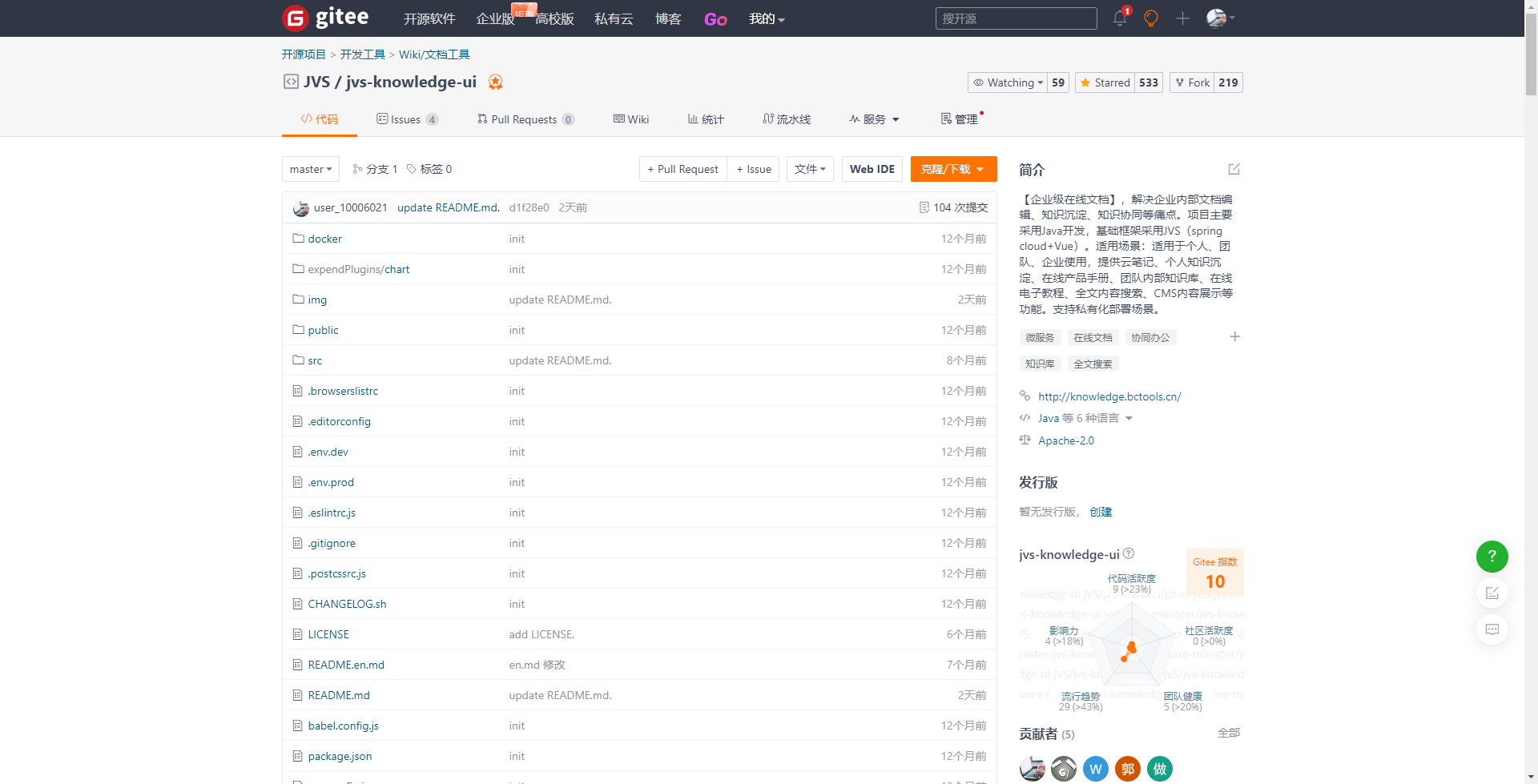The height and width of the screenshot is (784, 1538).
Task: Open the Wiki tab
Action: coord(631,119)
